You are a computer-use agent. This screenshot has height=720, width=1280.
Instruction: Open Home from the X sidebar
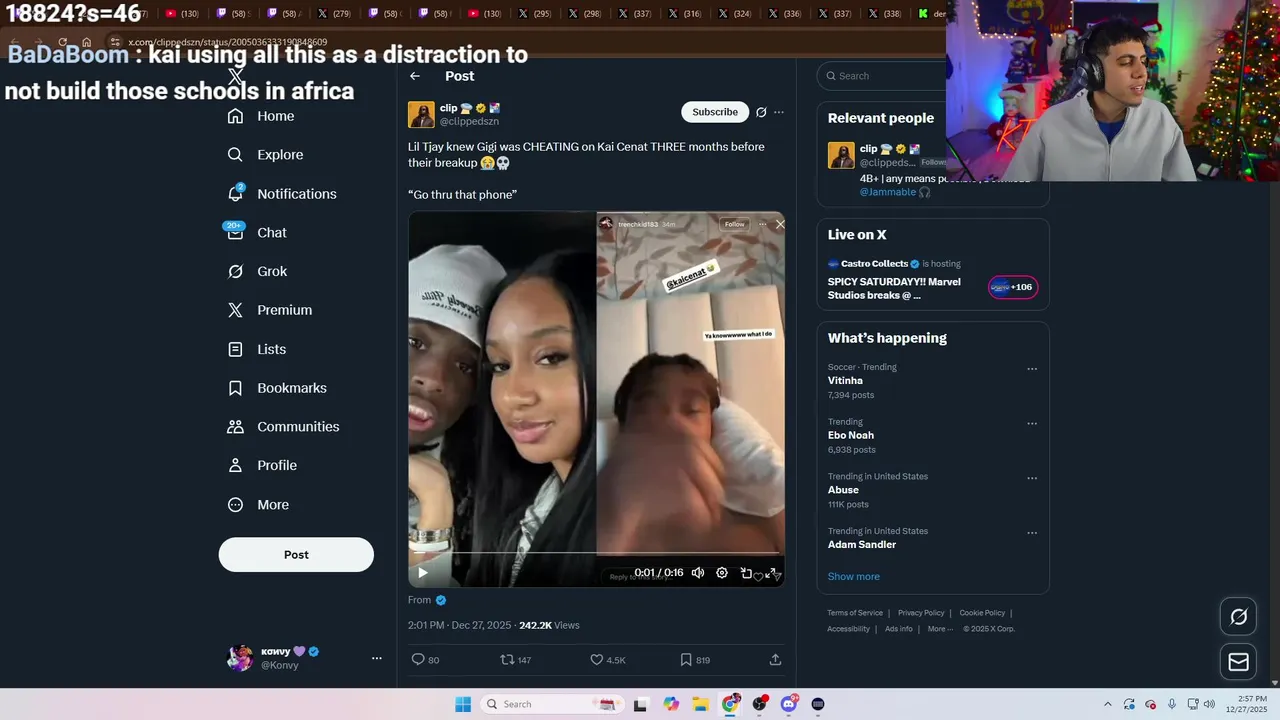[261, 116]
